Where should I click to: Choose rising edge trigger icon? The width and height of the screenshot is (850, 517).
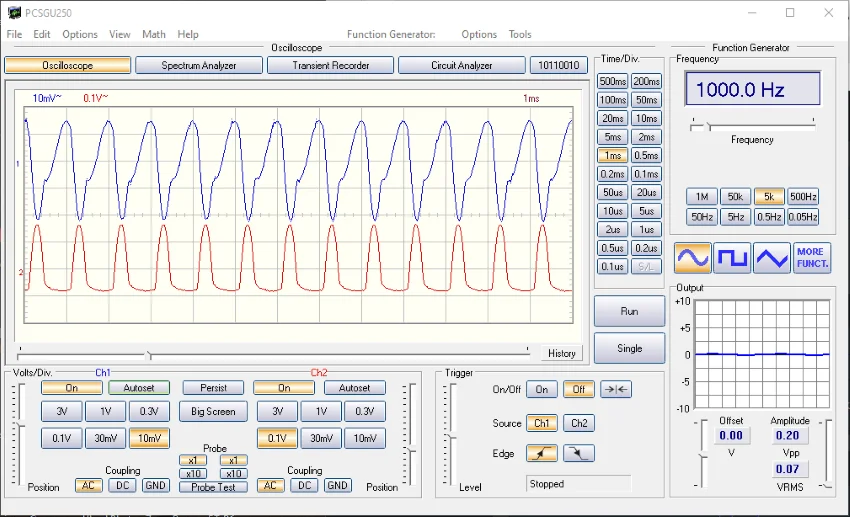[541, 454]
